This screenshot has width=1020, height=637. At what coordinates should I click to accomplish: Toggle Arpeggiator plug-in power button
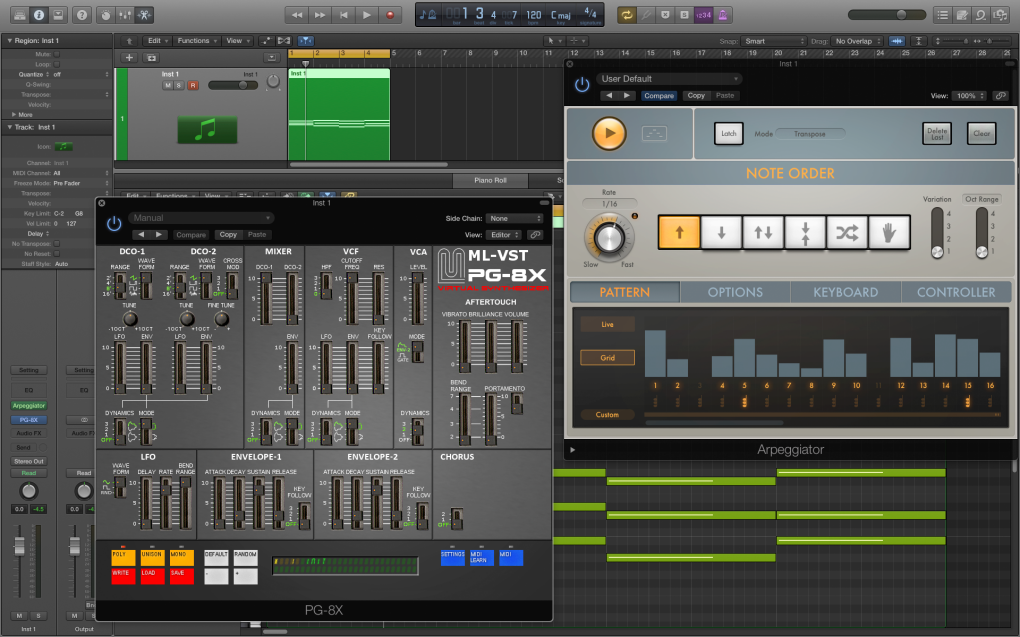[582, 85]
